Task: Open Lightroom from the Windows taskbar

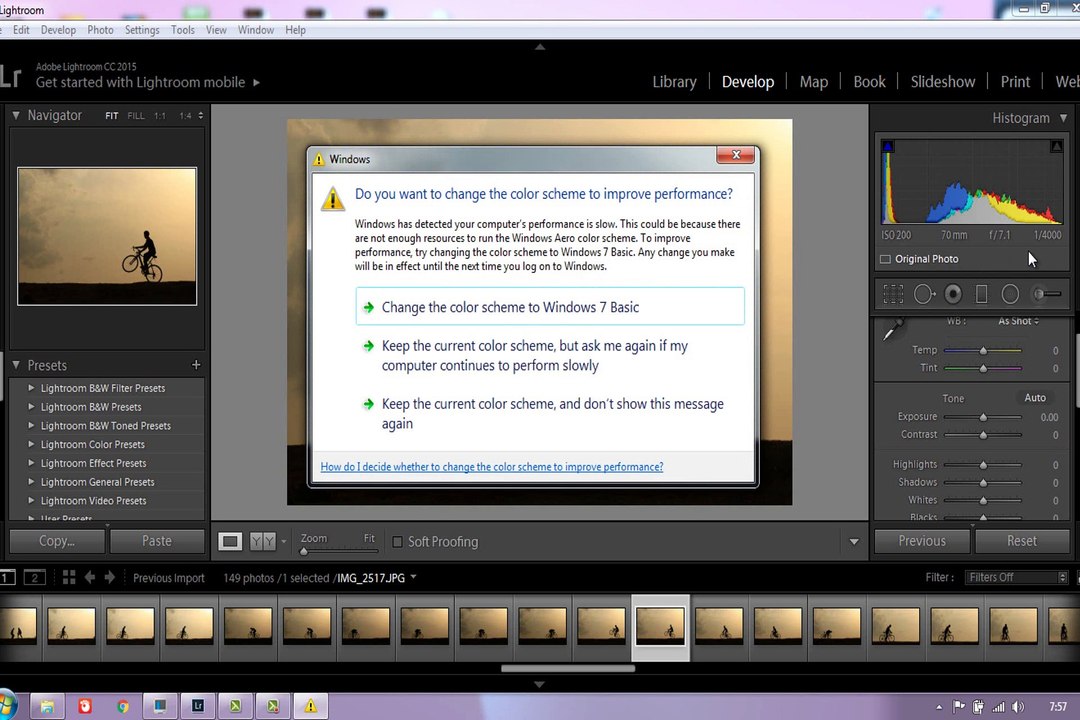Action: tap(198, 706)
